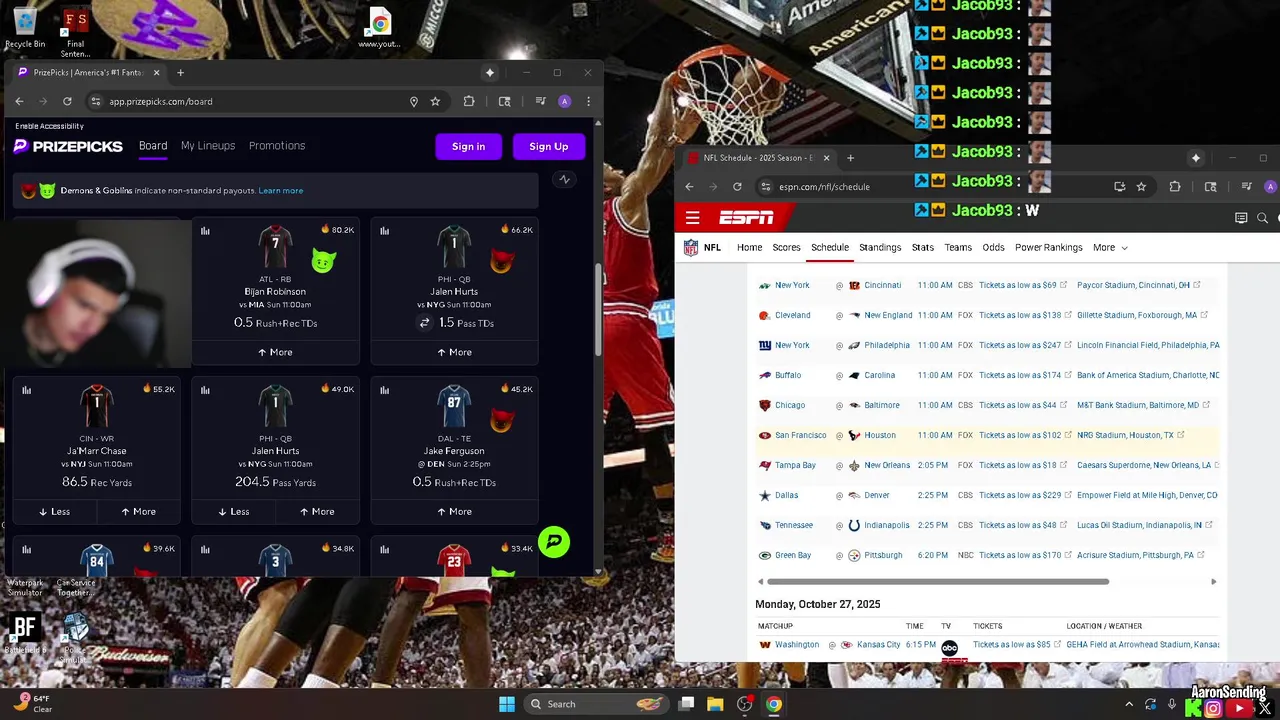Open the ESPN news feed icon beside search
This screenshot has height=720, width=1280.
(1241, 218)
